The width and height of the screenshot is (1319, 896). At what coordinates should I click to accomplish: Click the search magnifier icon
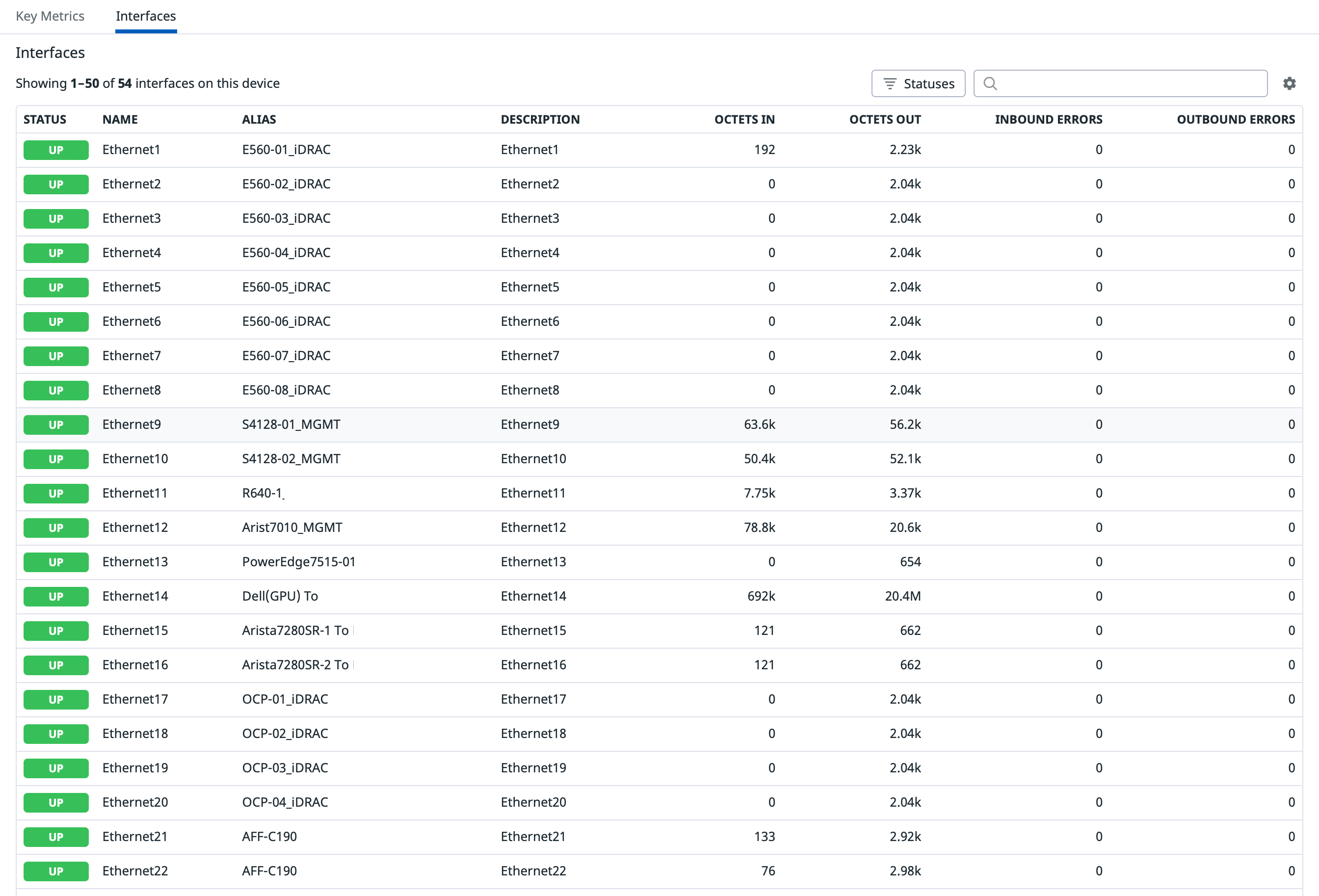pyautogui.click(x=990, y=83)
